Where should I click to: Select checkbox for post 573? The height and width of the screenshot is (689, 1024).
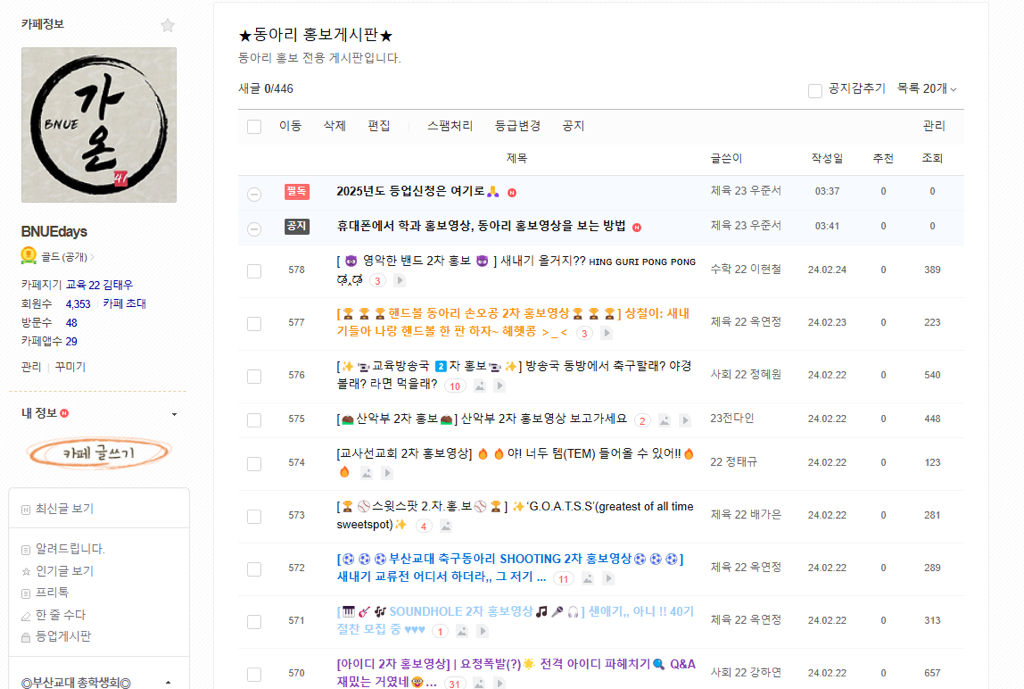pos(254,517)
